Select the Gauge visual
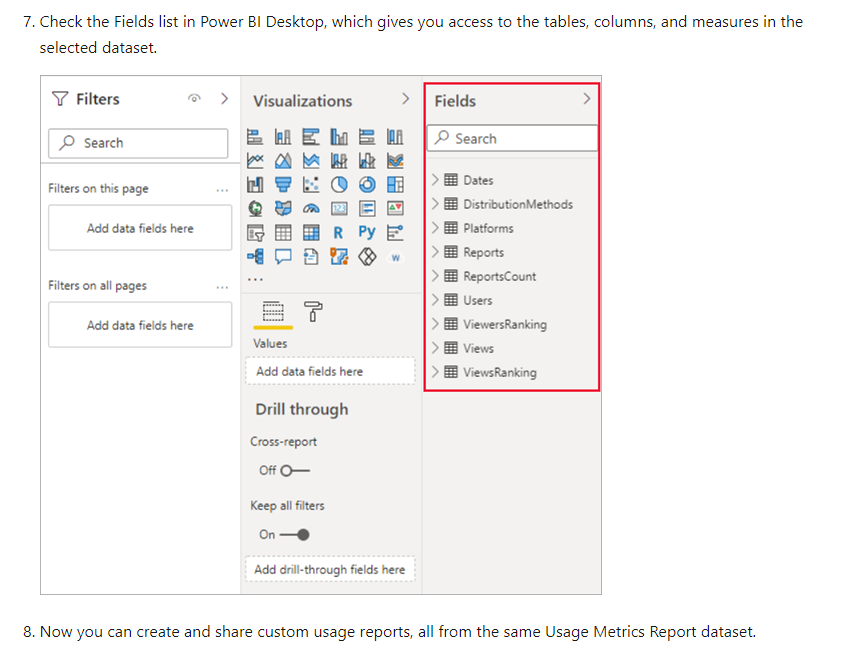 coord(311,208)
